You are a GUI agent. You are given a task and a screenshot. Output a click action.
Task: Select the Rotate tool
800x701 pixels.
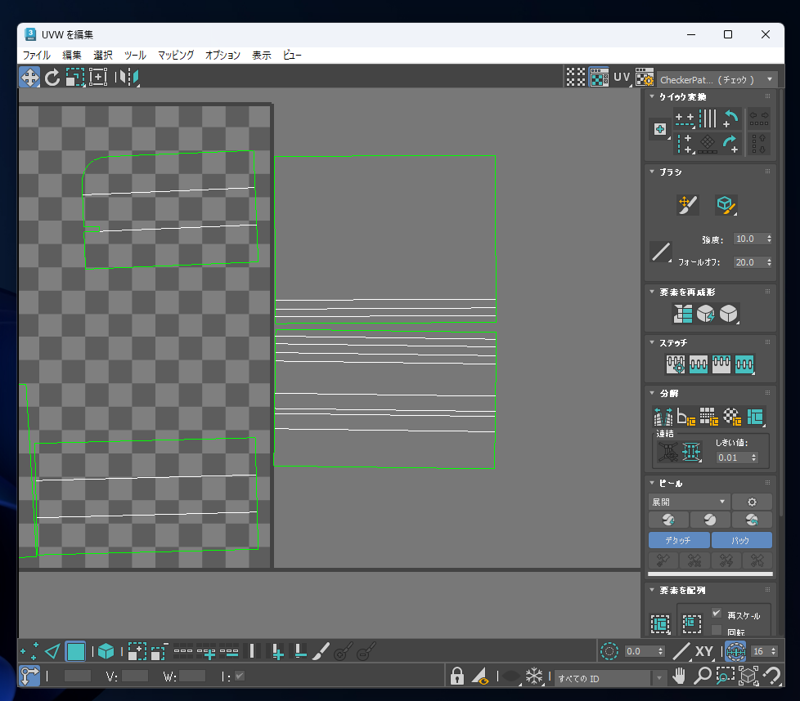coord(52,78)
